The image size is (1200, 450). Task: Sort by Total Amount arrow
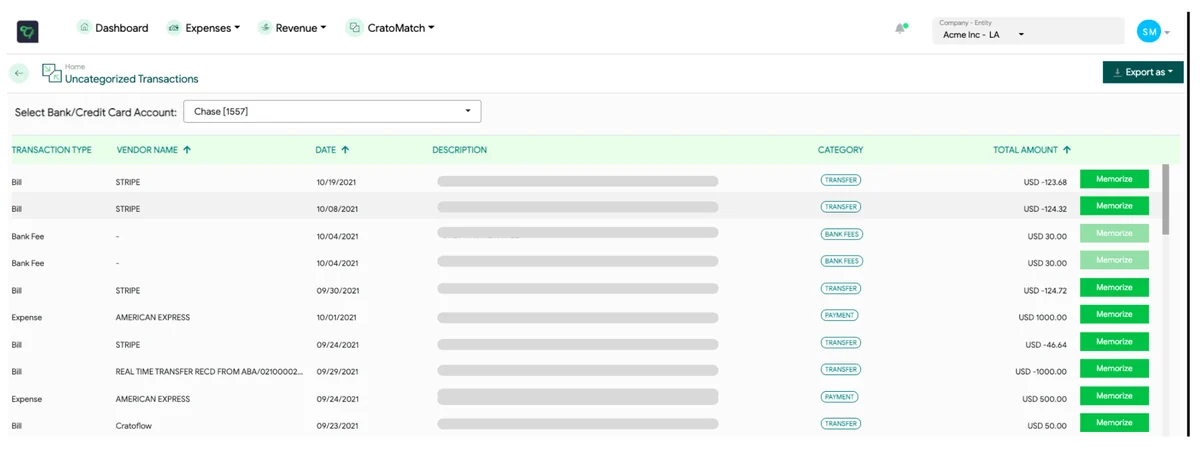pos(1067,150)
